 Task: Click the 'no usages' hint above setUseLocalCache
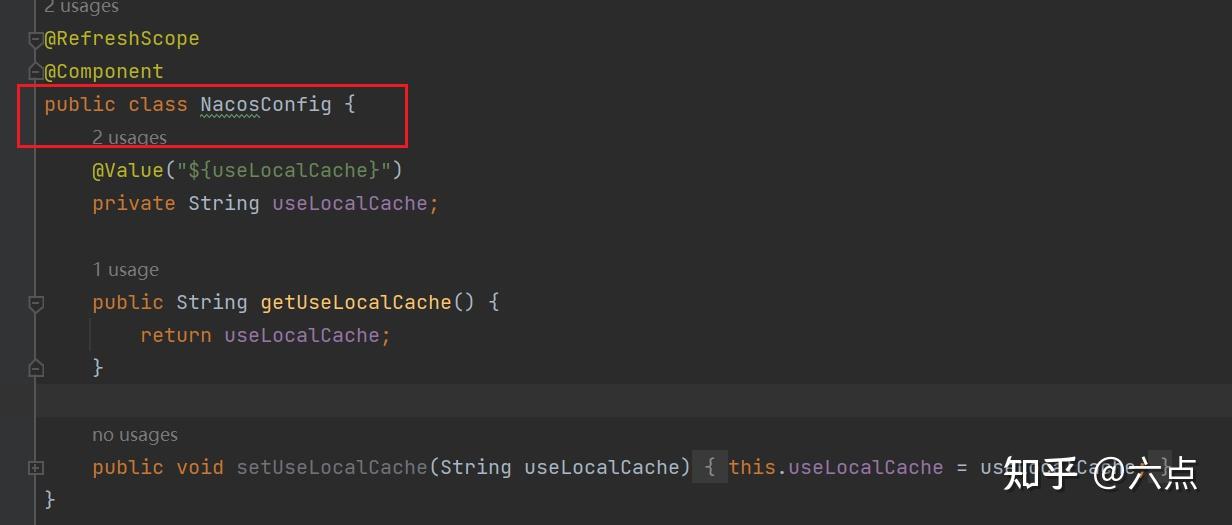pos(135,435)
